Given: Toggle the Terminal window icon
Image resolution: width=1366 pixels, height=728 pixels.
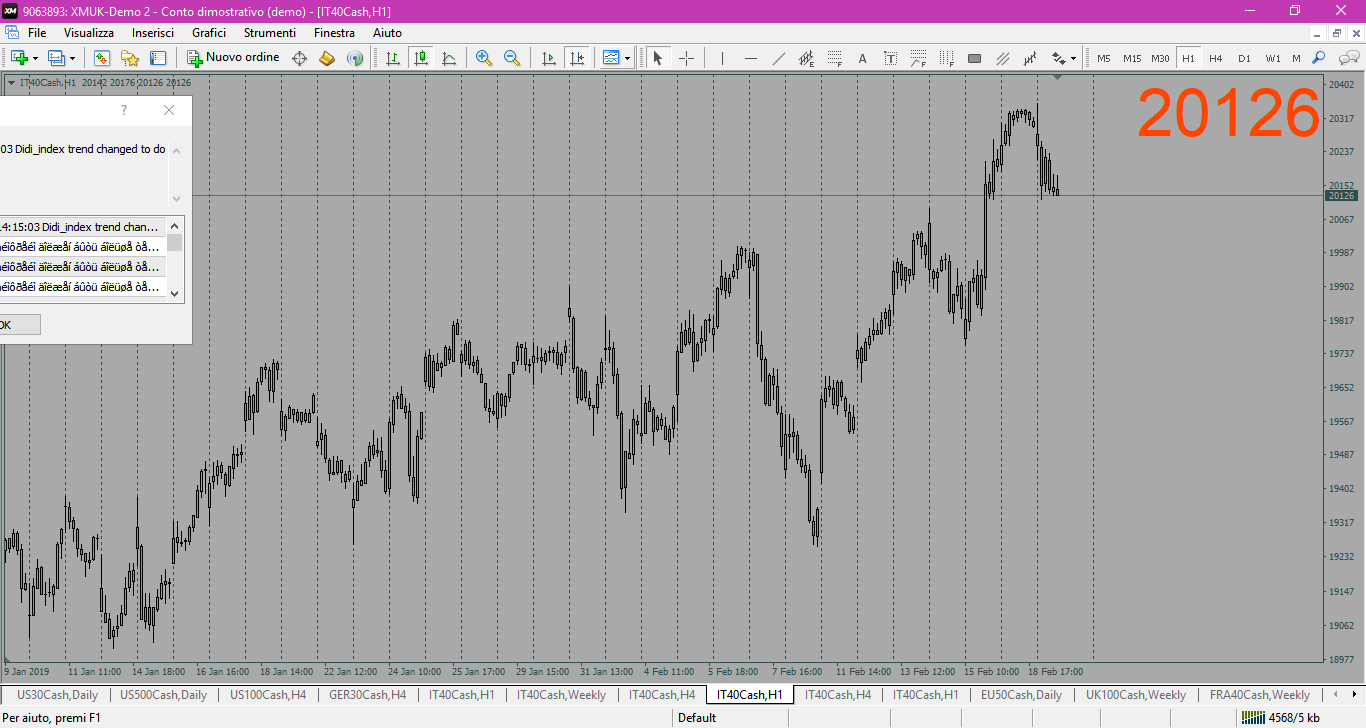Looking at the screenshot, I should coord(158,58).
